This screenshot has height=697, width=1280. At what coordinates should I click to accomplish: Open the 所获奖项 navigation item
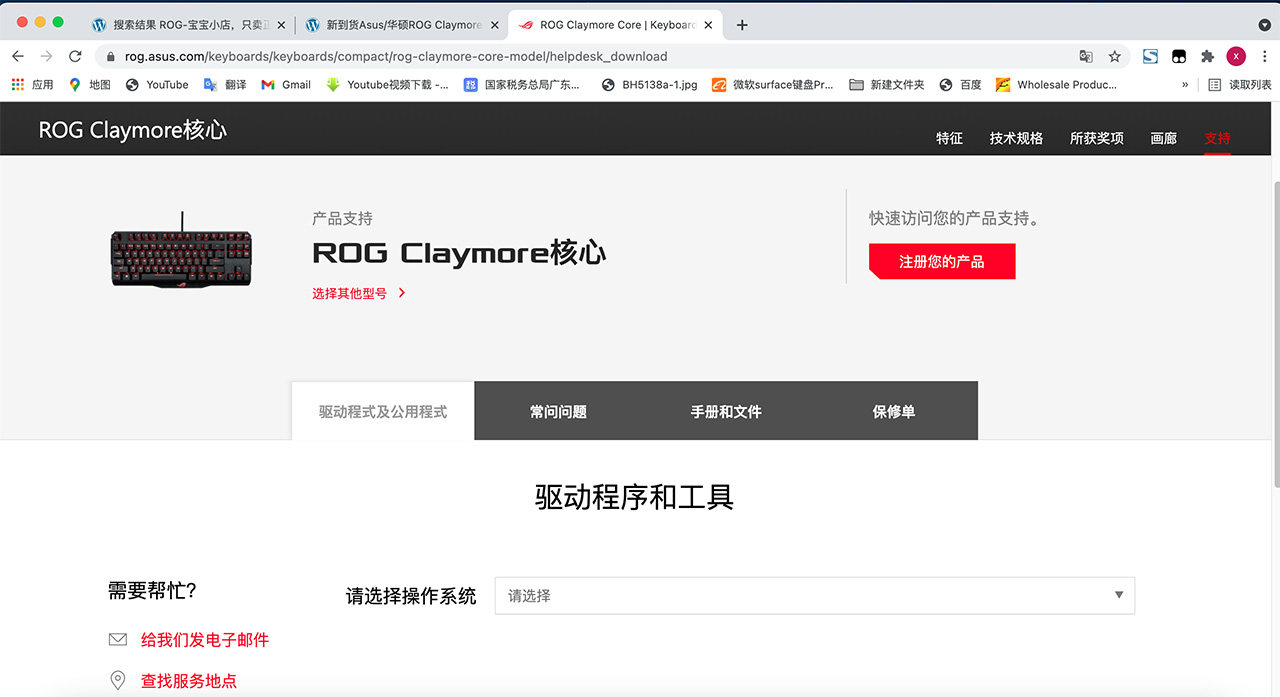pos(1096,138)
